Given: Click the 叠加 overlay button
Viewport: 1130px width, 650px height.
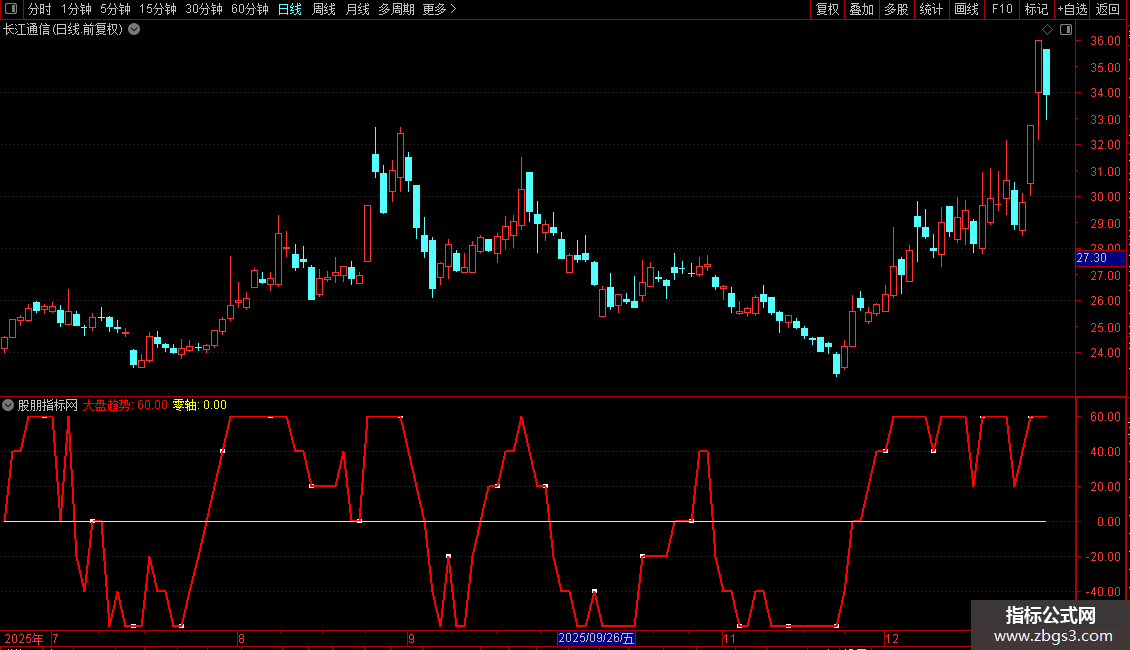Looking at the screenshot, I should pyautogui.click(x=861, y=9).
